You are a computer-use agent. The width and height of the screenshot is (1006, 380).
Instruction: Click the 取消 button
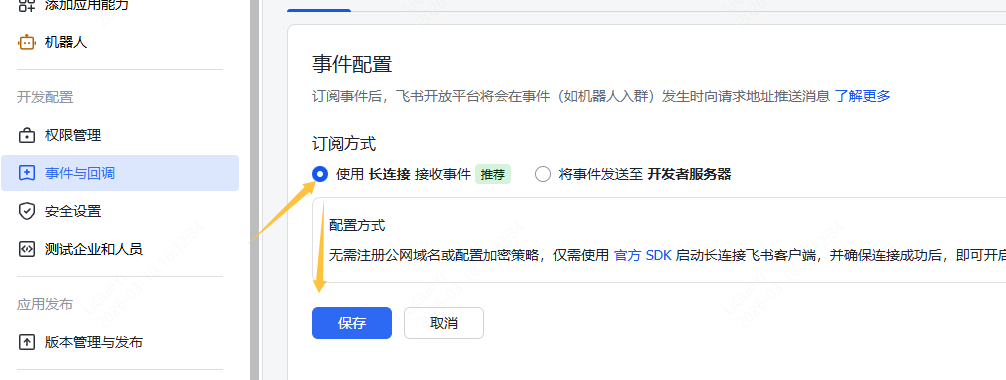click(444, 323)
